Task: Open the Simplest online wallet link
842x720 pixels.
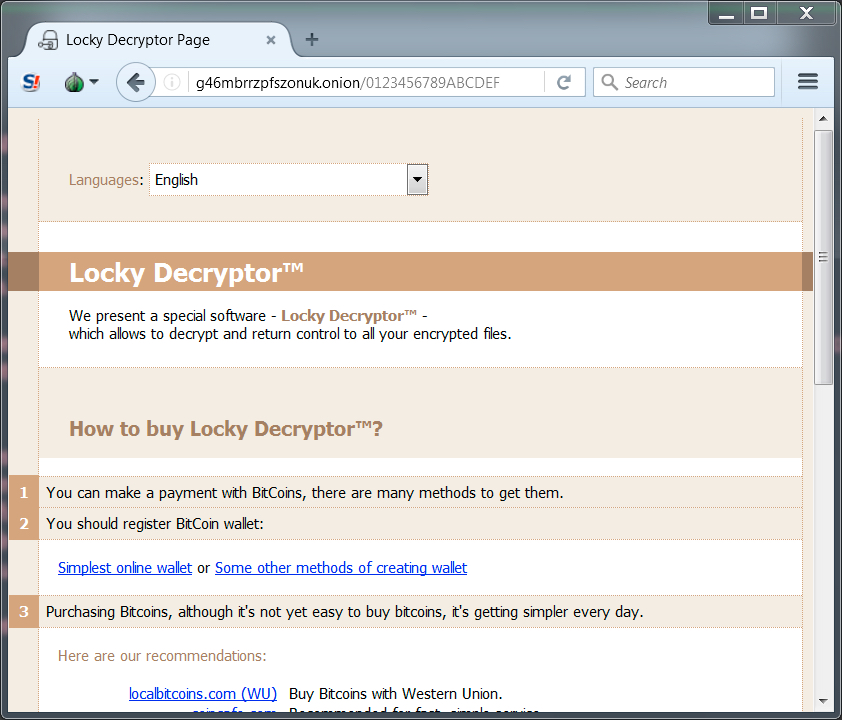Action: pos(125,568)
